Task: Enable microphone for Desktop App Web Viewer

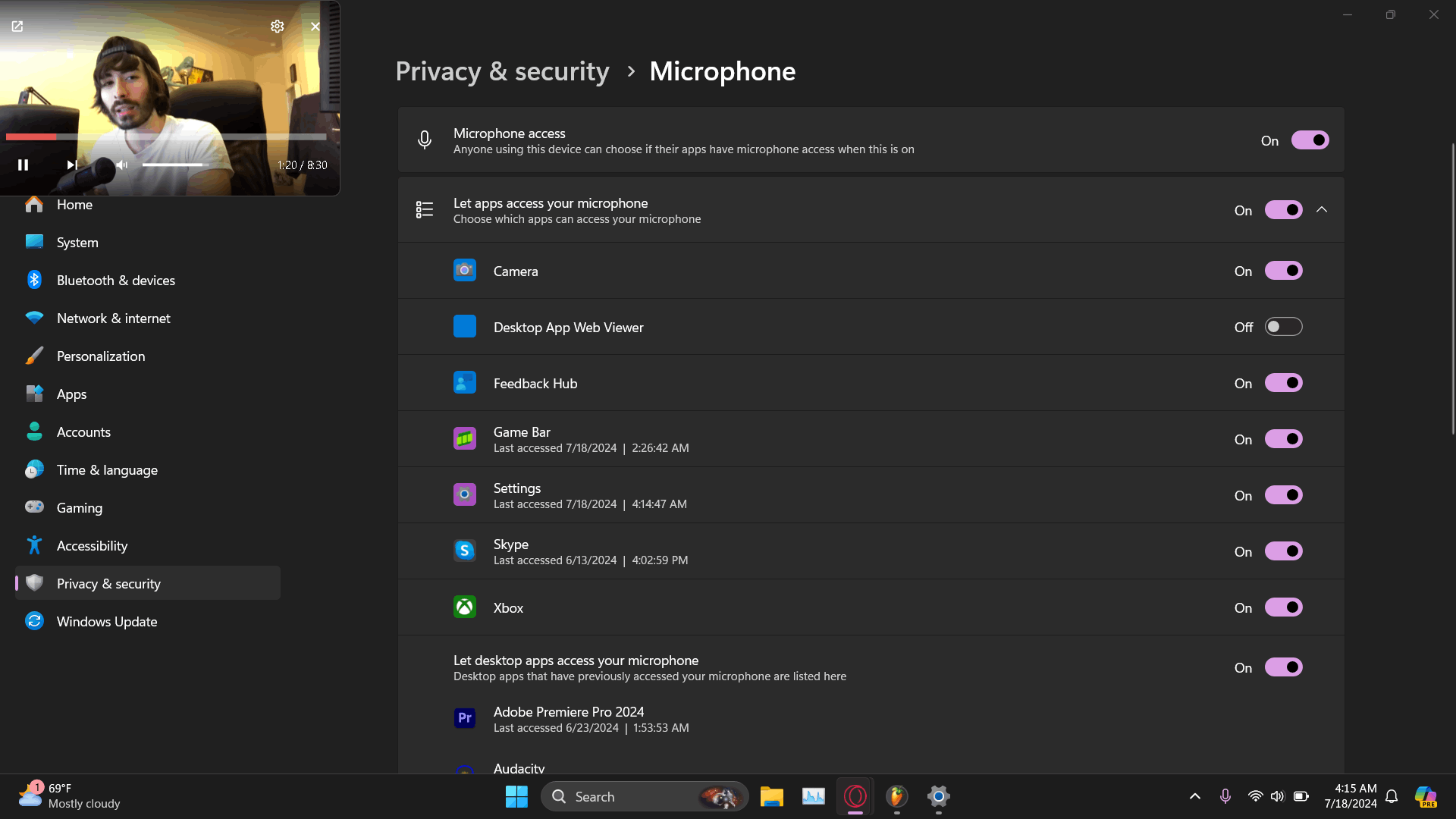Action: pos(1283,327)
